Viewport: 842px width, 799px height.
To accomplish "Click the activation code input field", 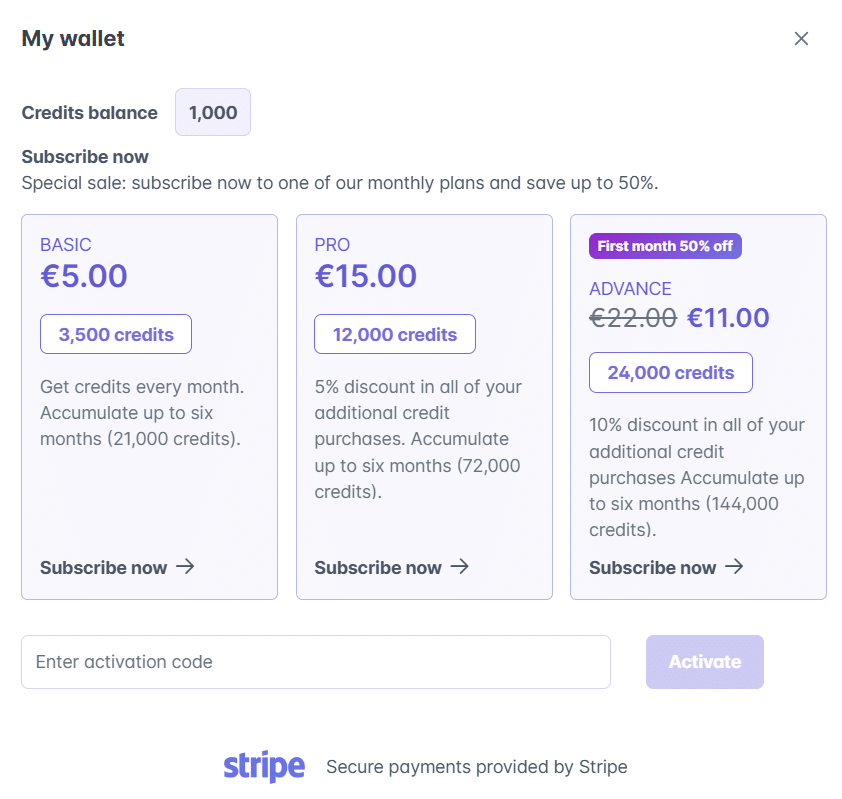I will click(x=316, y=662).
